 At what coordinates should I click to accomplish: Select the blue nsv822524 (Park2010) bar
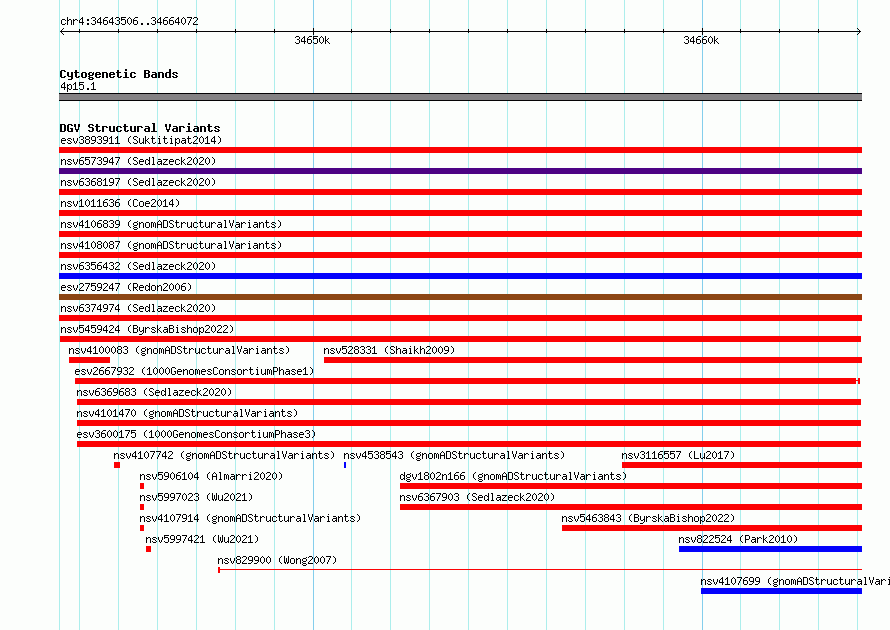point(770,549)
